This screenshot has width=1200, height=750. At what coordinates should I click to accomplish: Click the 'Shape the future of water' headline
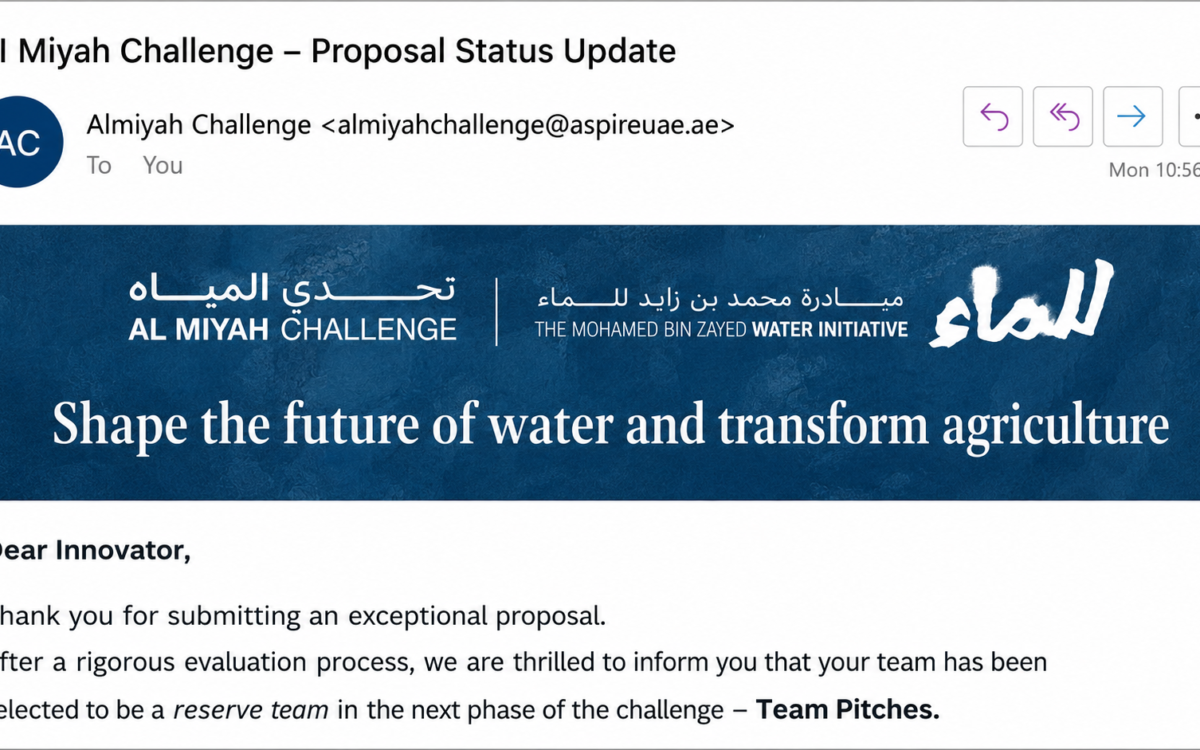(x=610, y=425)
